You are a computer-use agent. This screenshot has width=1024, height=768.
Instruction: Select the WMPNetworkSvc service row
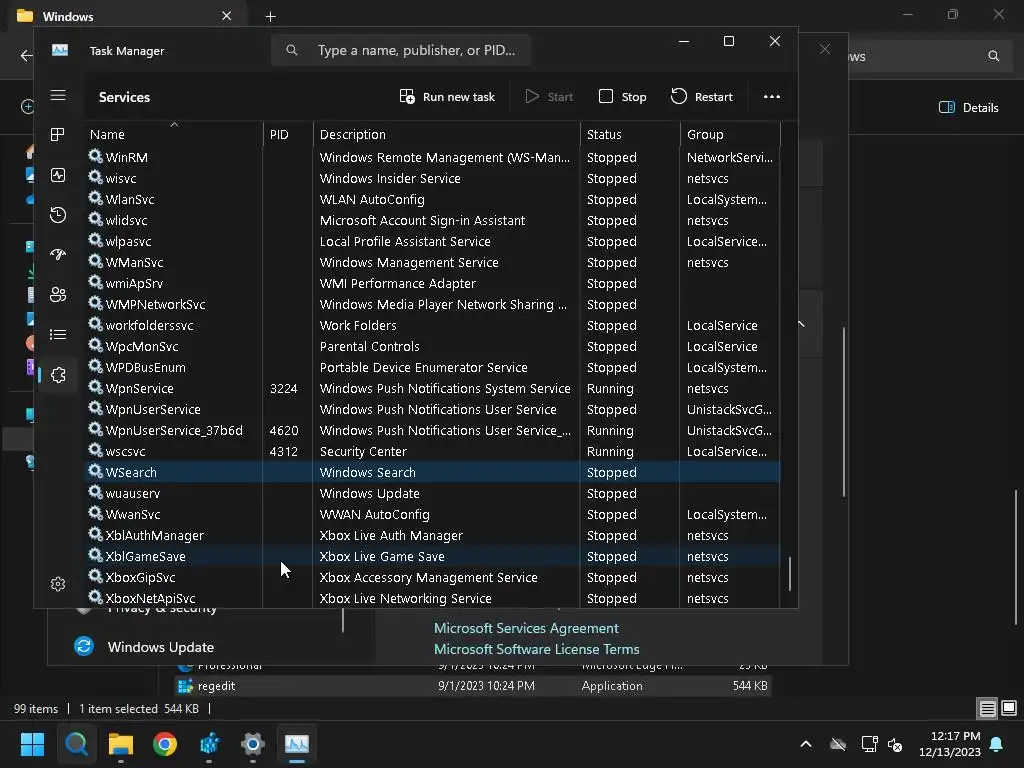click(x=432, y=304)
